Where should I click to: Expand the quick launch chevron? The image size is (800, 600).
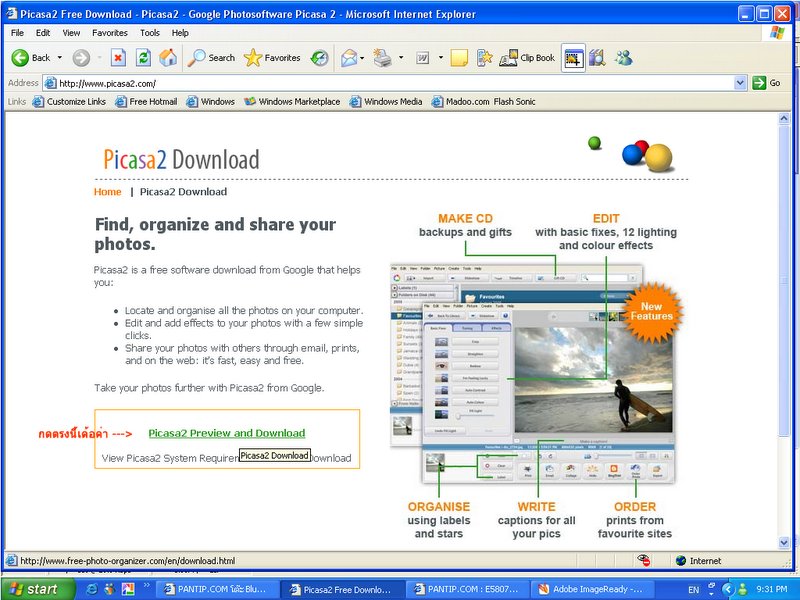tap(146, 586)
